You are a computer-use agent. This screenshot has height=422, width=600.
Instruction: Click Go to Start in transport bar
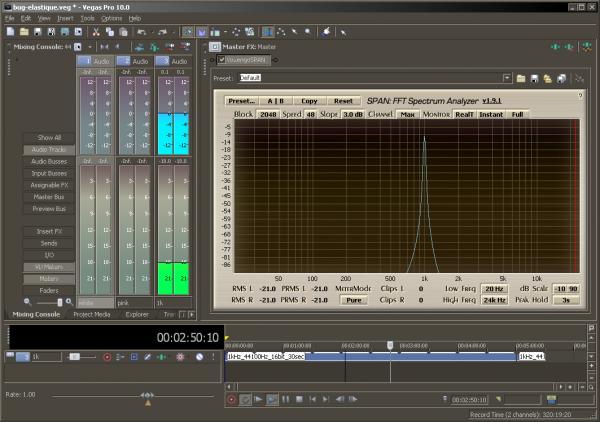point(313,399)
